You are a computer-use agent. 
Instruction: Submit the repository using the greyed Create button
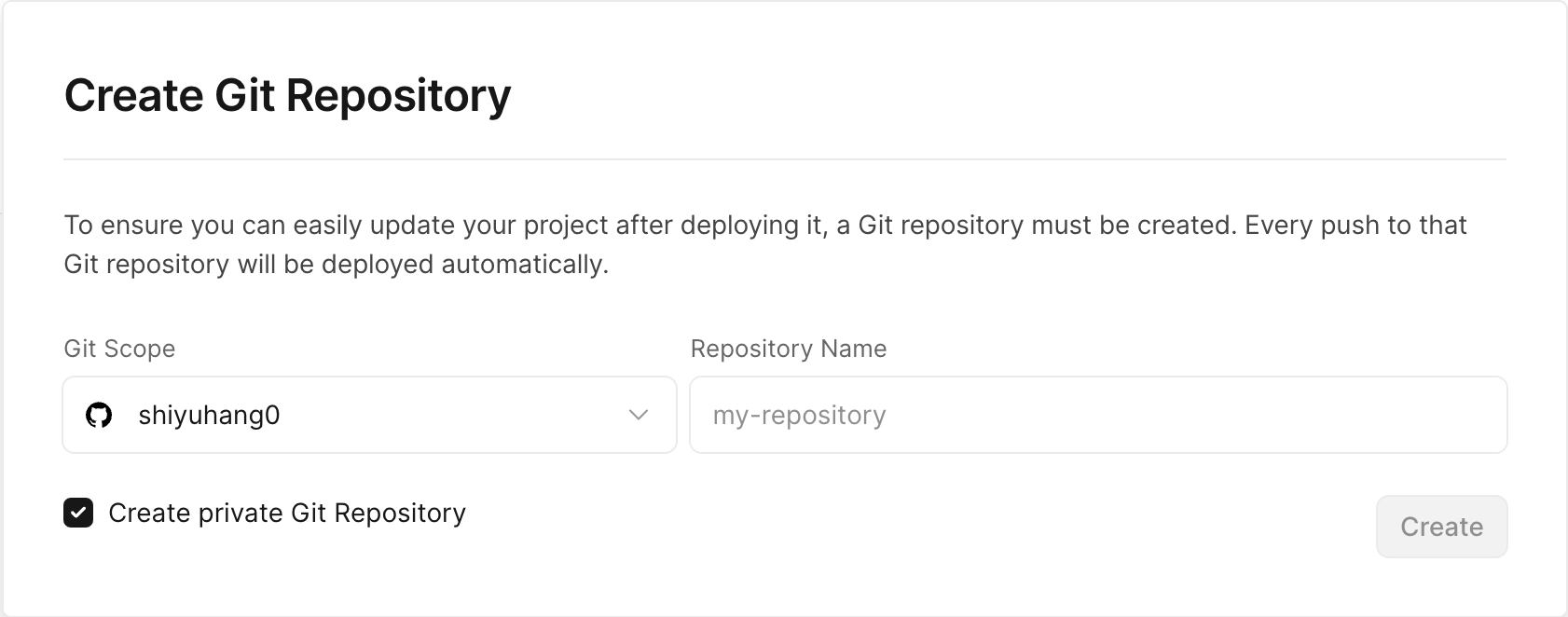[x=1441, y=527]
